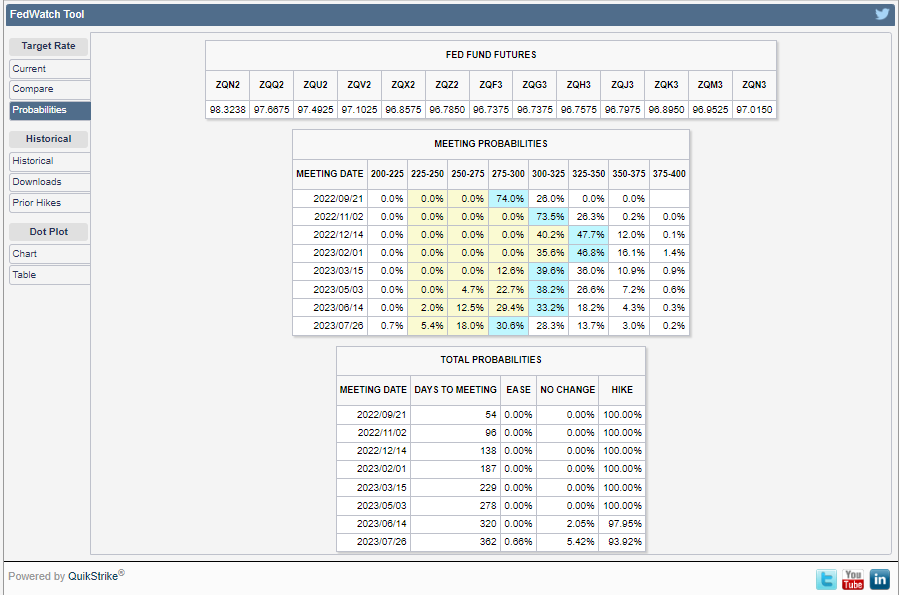Open the LinkedIn icon in the footer
Screen dimensions: 899x595
point(879,579)
